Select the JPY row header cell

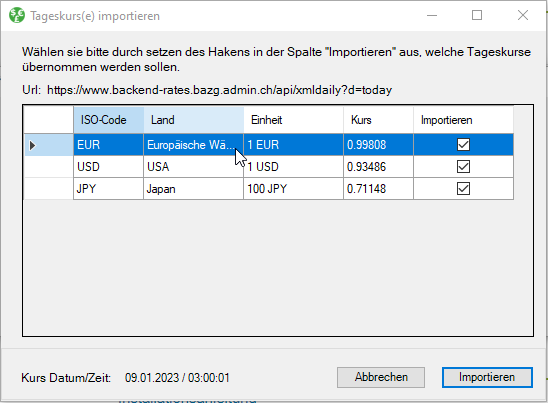click(x=49, y=189)
